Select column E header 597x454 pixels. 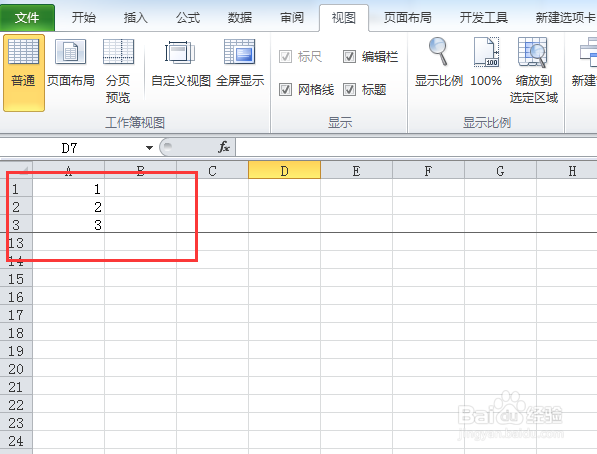tap(356, 170)
